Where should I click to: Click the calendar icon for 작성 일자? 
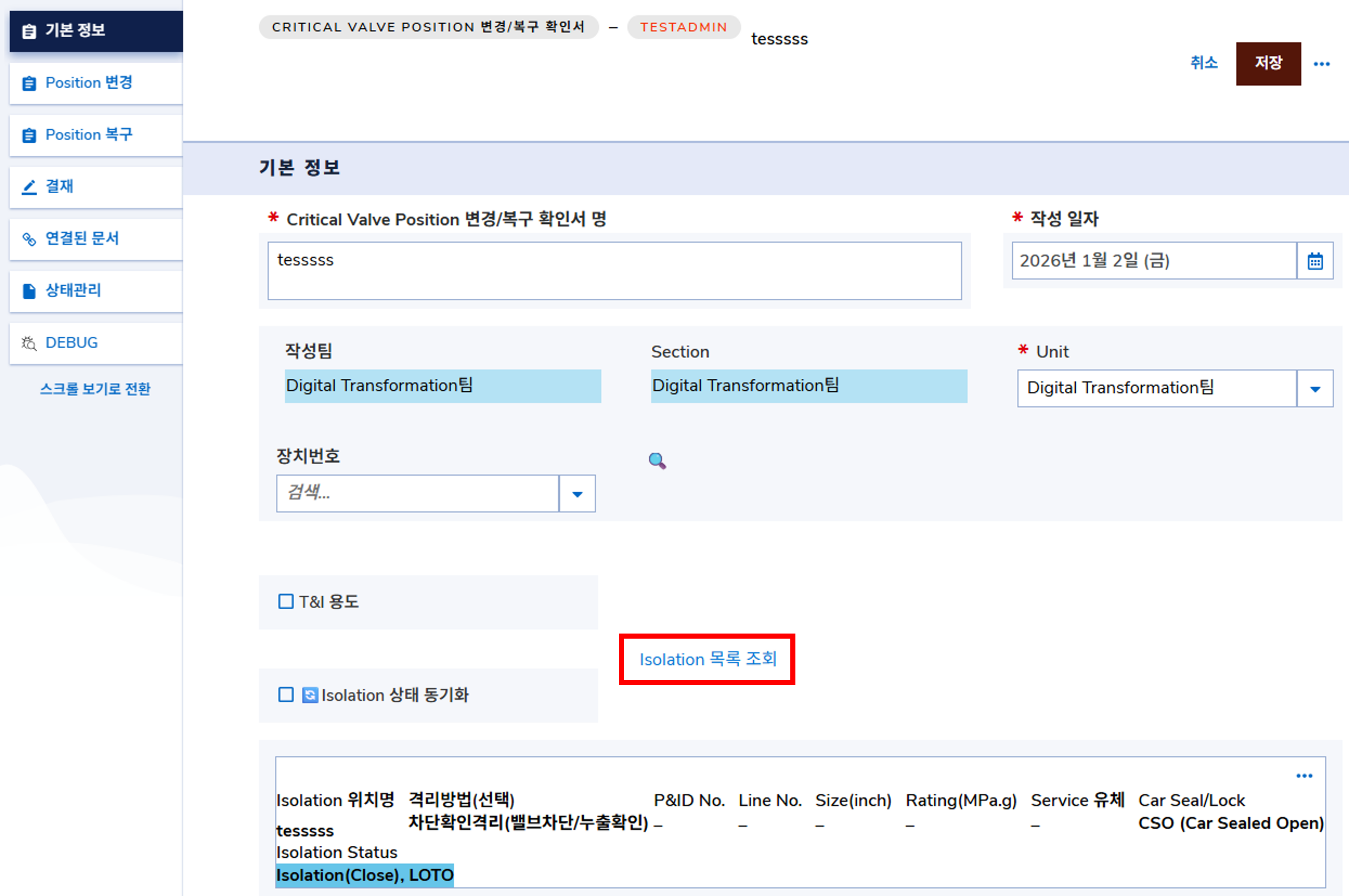point(1315,261)
